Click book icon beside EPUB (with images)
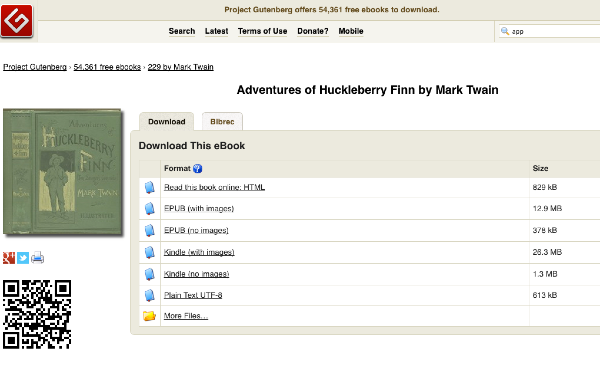 150,209
